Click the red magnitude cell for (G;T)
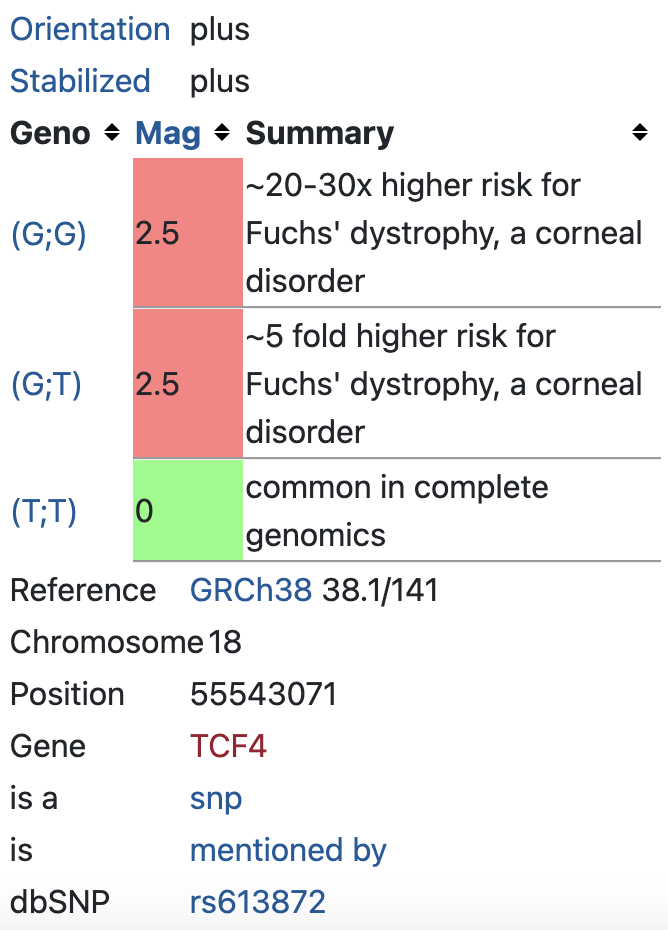Screen dimensions: 668x930 pyautogui.click(x=186, y=384)
